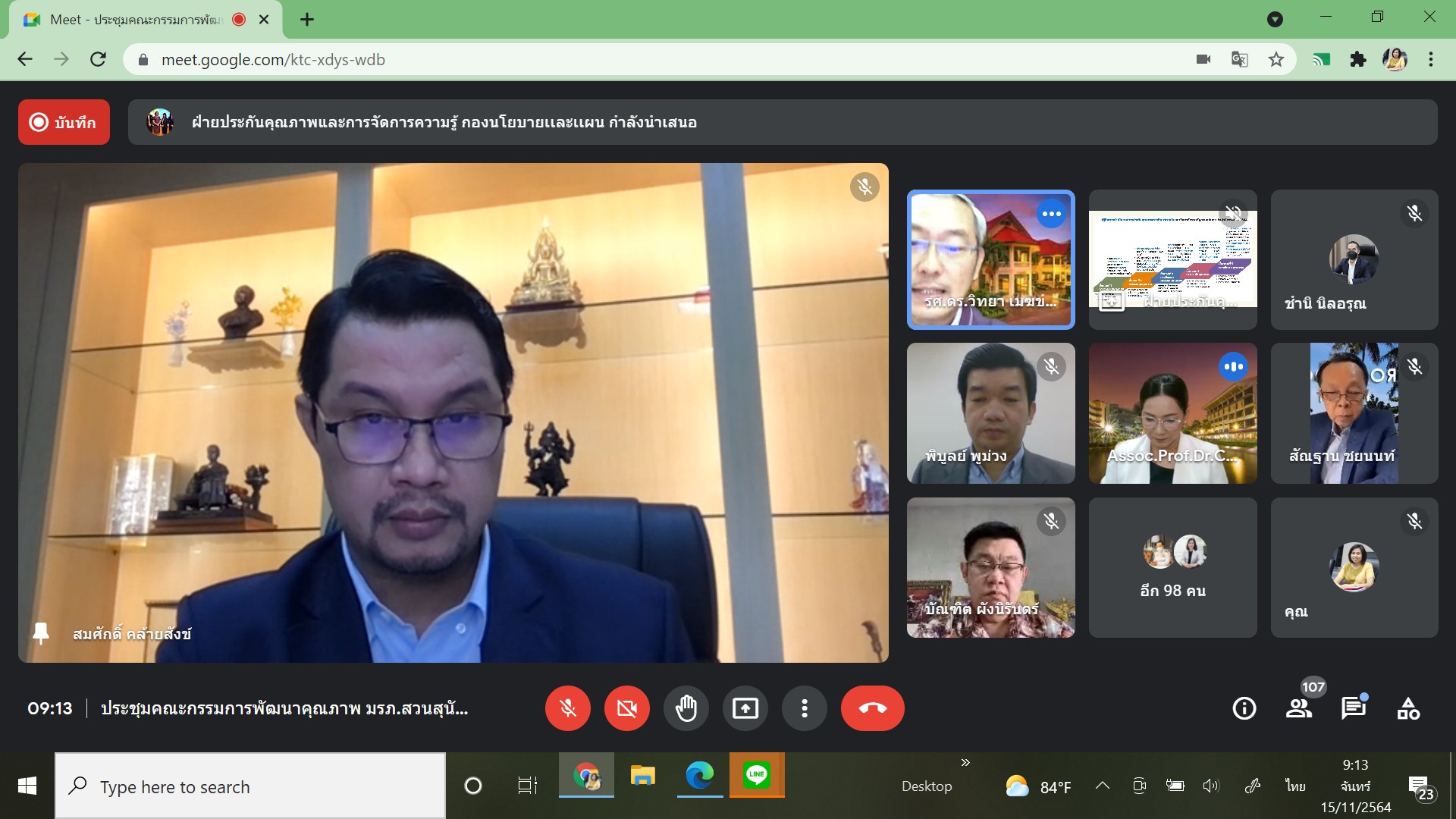Image resolution: width=1456 pixels, height=819 pixels.
Task: Open the LINE app in taskbar
Action: pyautogui.click(x=757, y=775)
